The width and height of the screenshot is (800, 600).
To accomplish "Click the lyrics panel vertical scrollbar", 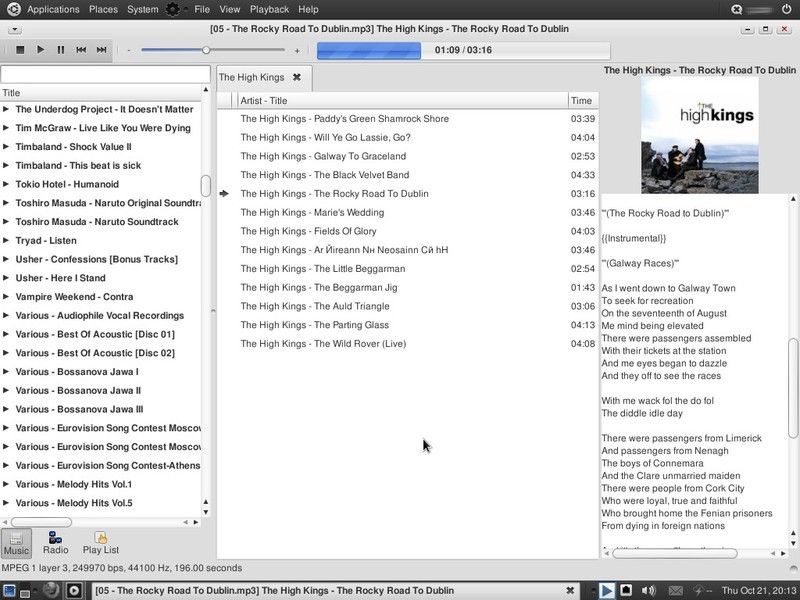I will click(793, 388).
